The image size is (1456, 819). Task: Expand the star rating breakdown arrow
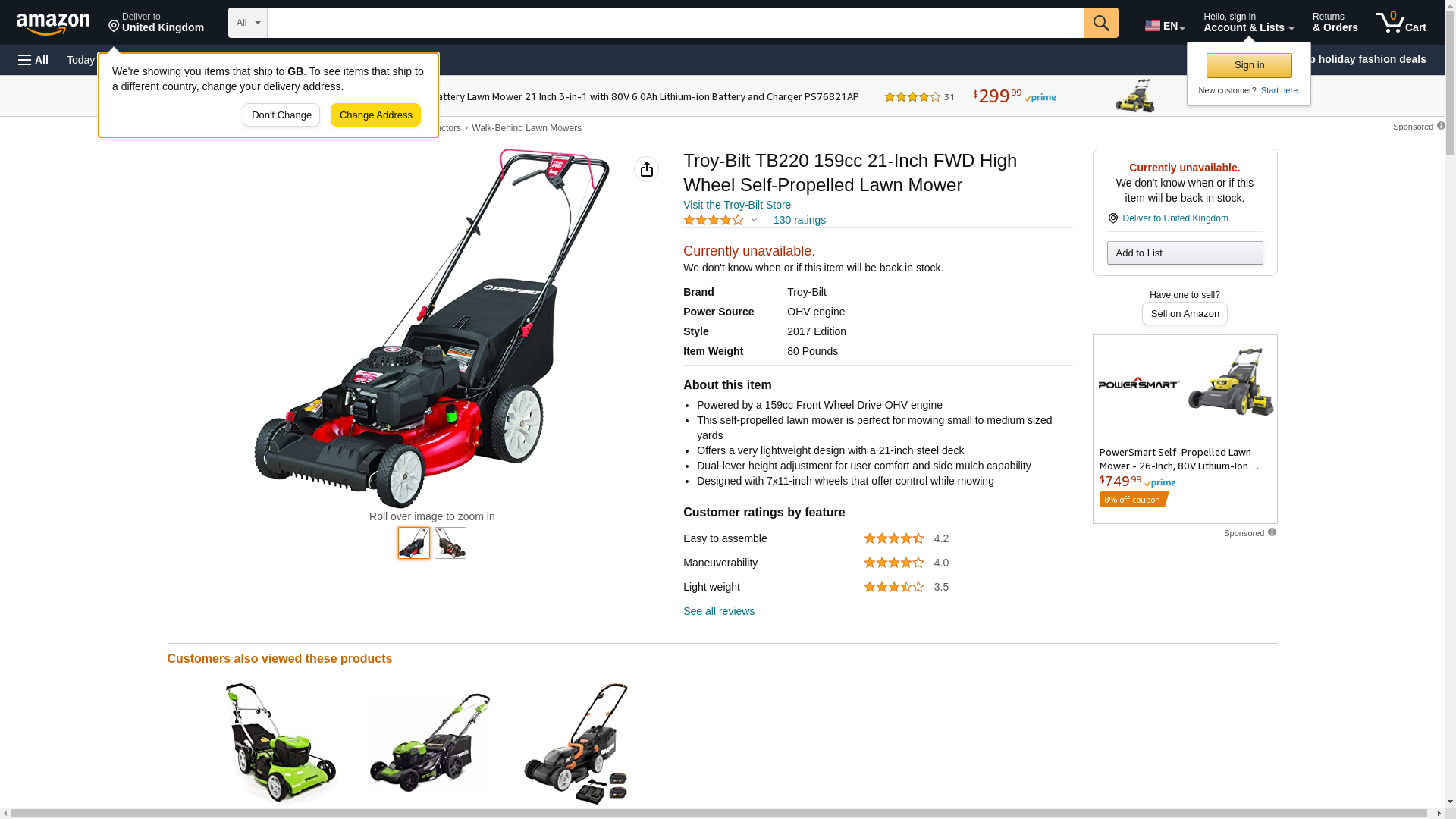tap(754, 220)
